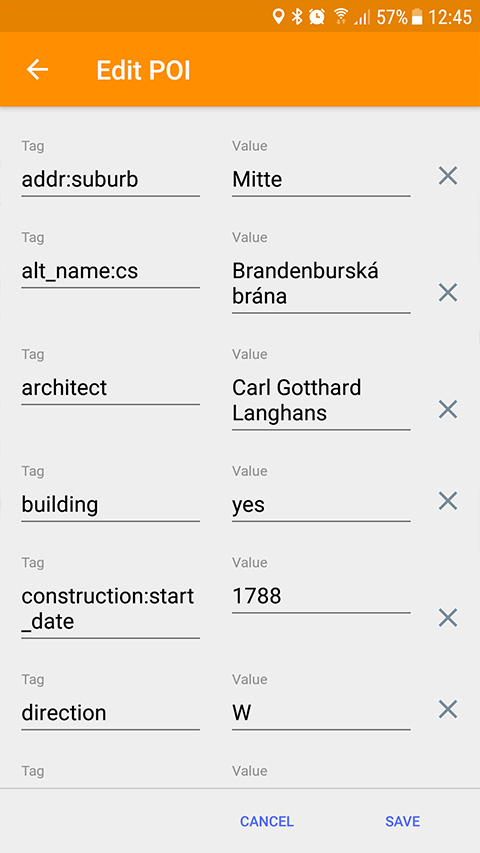Select the architect tag name field
480x853 pixels.
point(110,388)
